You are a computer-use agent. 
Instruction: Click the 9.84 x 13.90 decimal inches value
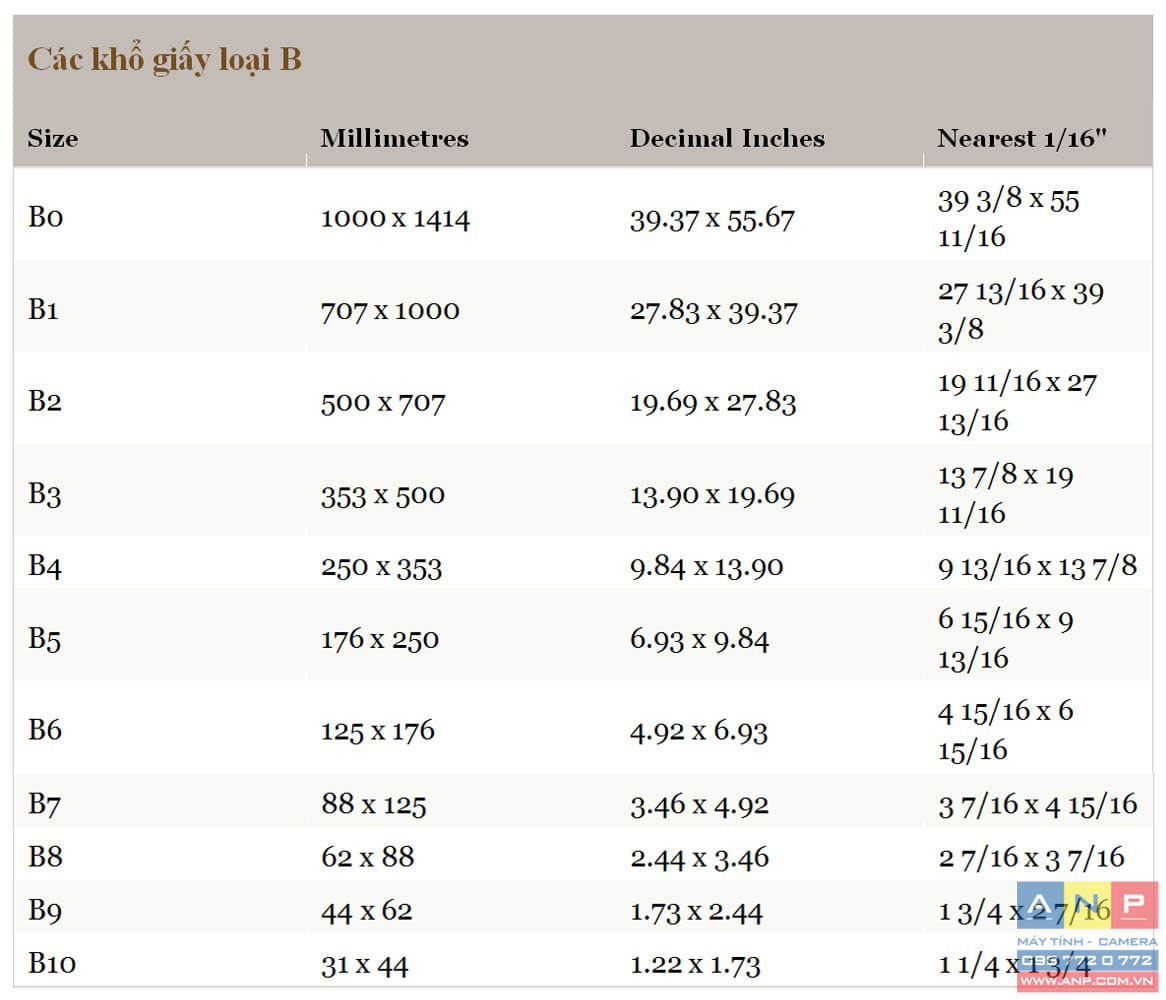click(x=706, y=567)
